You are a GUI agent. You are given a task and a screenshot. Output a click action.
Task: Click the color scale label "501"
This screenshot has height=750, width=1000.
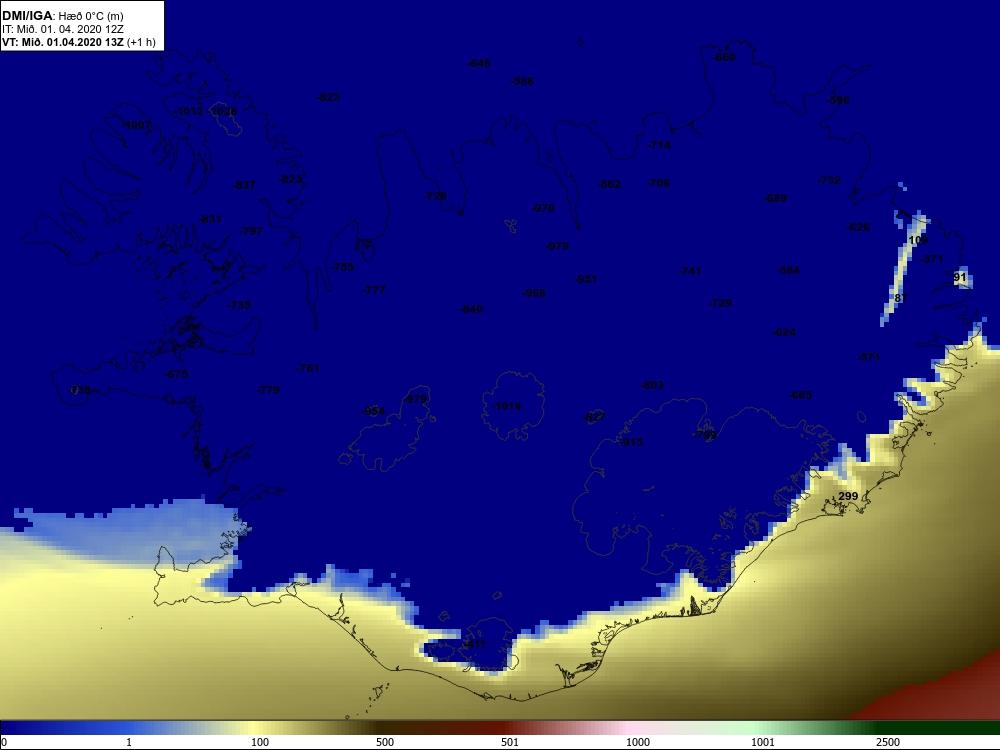[x=510, y=742]
